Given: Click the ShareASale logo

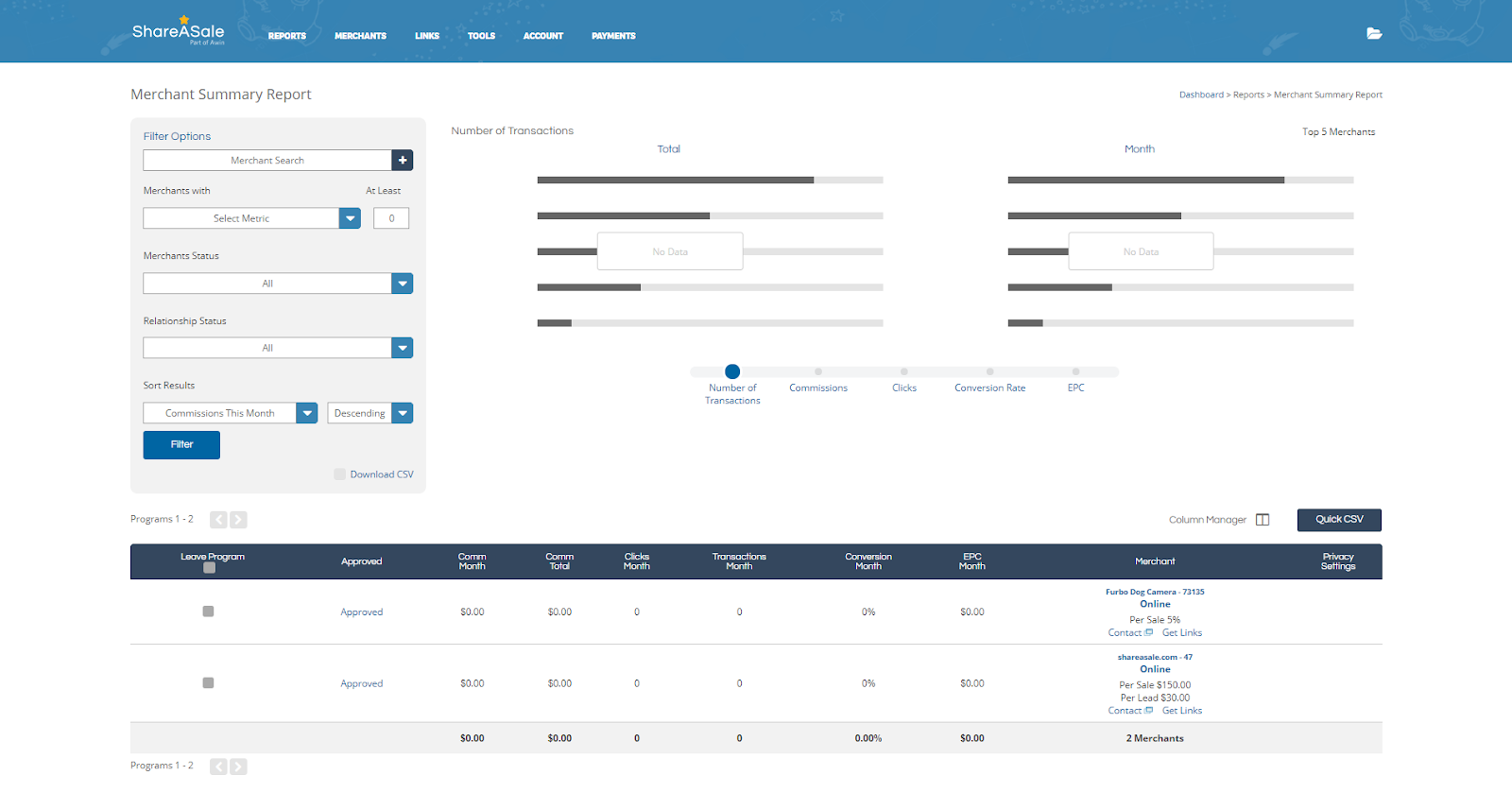Looking at the screenshot, I should coord(178,32).
